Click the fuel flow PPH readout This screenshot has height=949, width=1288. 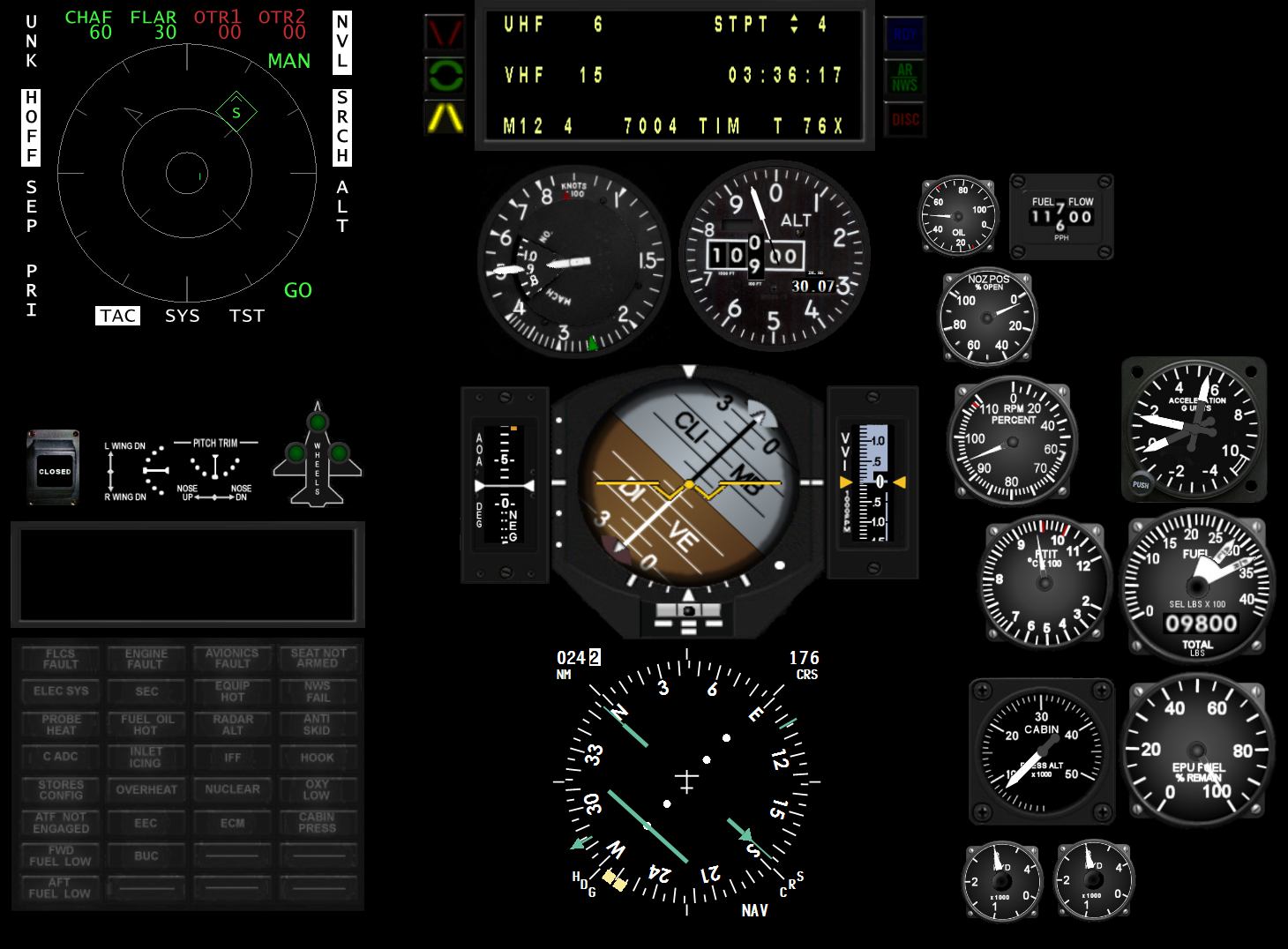point(1061,217)
